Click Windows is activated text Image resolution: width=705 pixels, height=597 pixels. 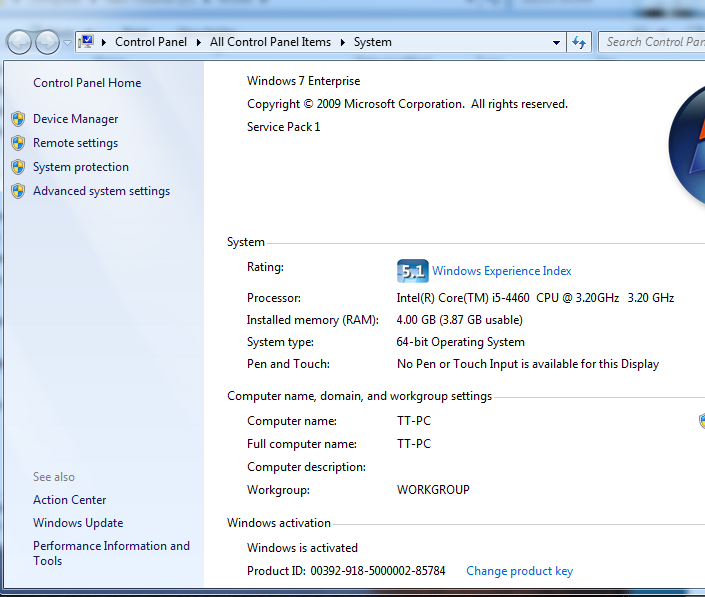point(303,548)
